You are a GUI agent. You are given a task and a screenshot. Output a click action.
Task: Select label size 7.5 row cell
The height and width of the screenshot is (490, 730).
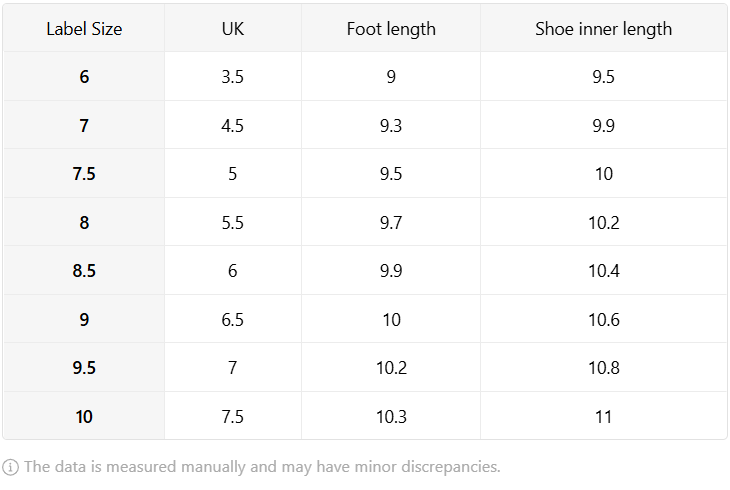(84, 174)
